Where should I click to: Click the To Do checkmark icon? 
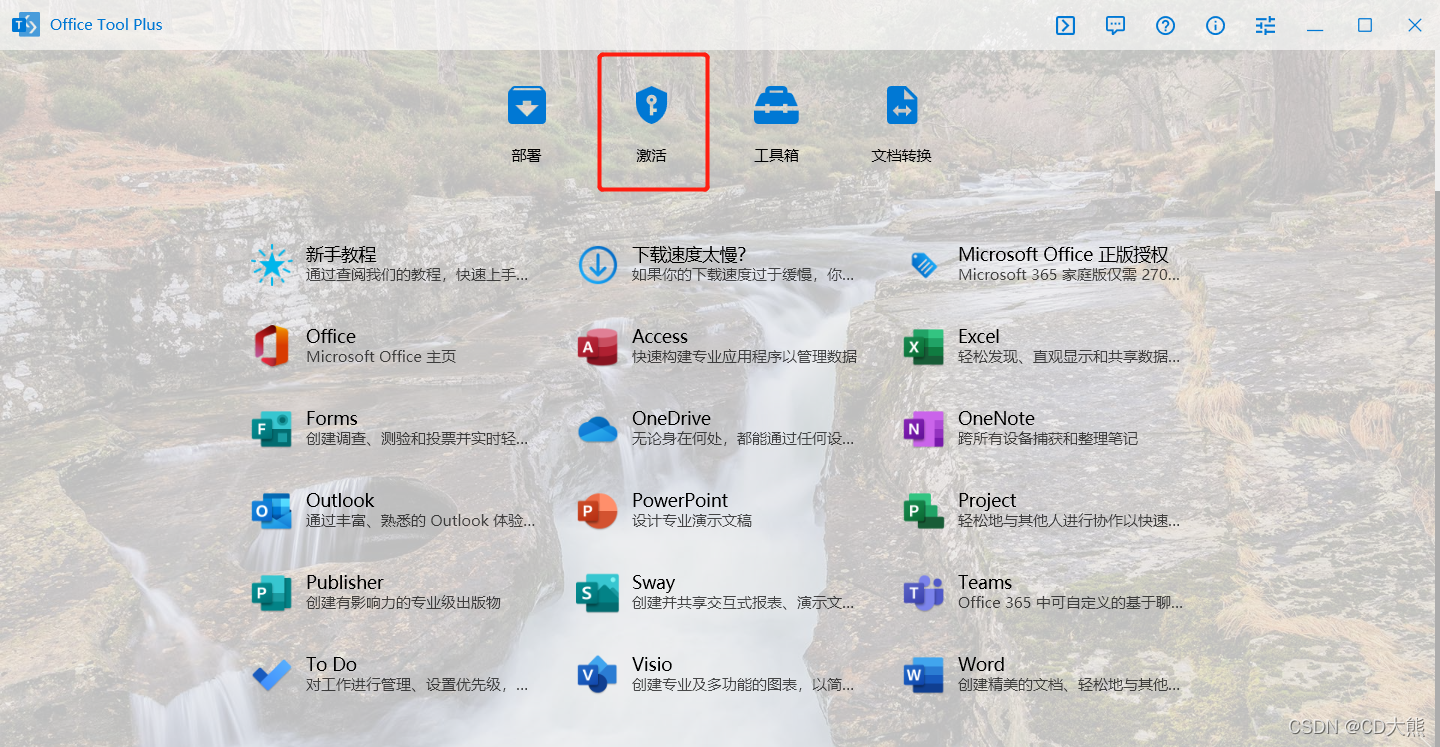coord(271,675)
